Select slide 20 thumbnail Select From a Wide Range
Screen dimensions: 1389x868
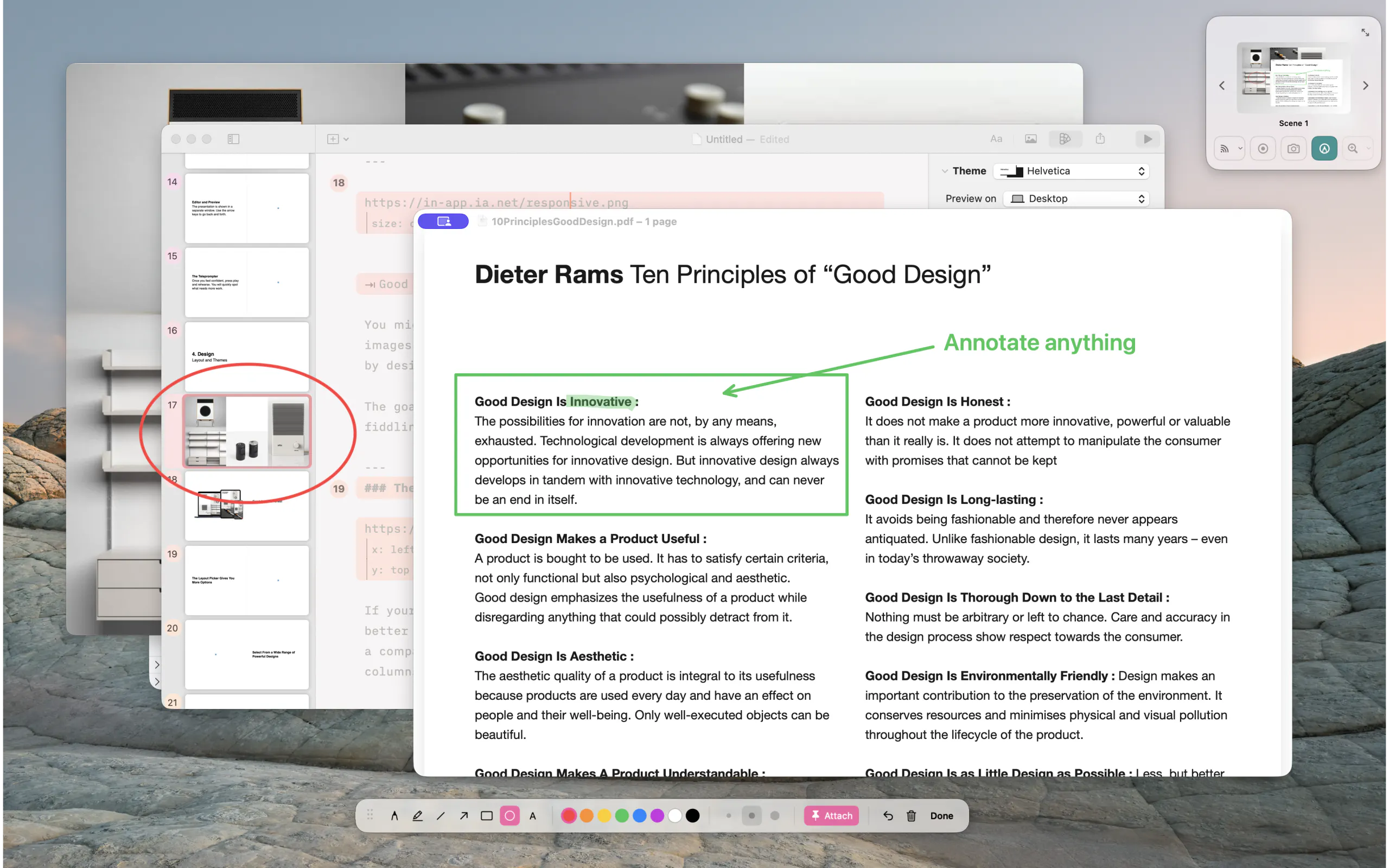pos(247,654)
